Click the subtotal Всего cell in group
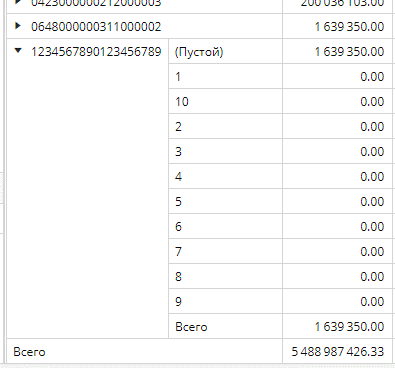This screenshot has width=395, height=368. coord(225,326)
